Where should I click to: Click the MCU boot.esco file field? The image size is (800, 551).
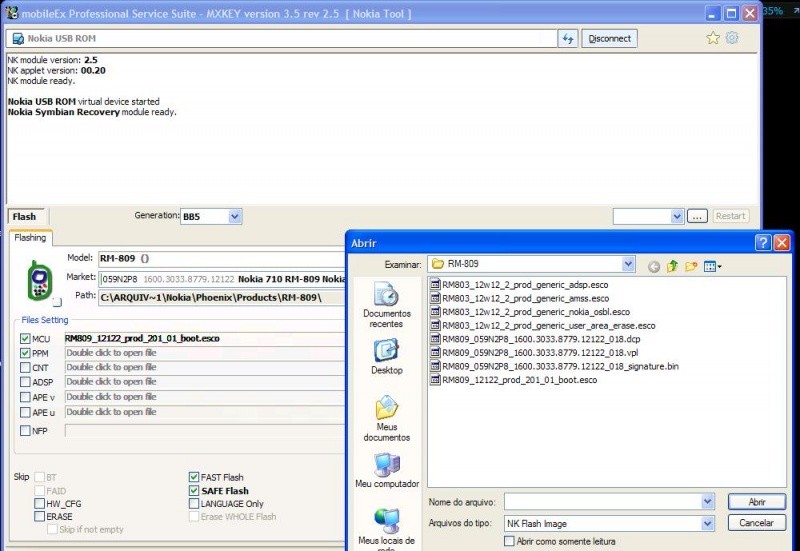click(x=205, y=338)
